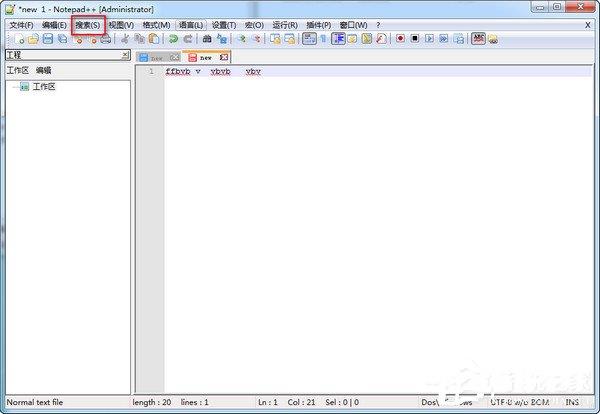This screenshot has height=414, width=600.
Task: Click the INS indicator in status bar
Action: tap(572, 402)
